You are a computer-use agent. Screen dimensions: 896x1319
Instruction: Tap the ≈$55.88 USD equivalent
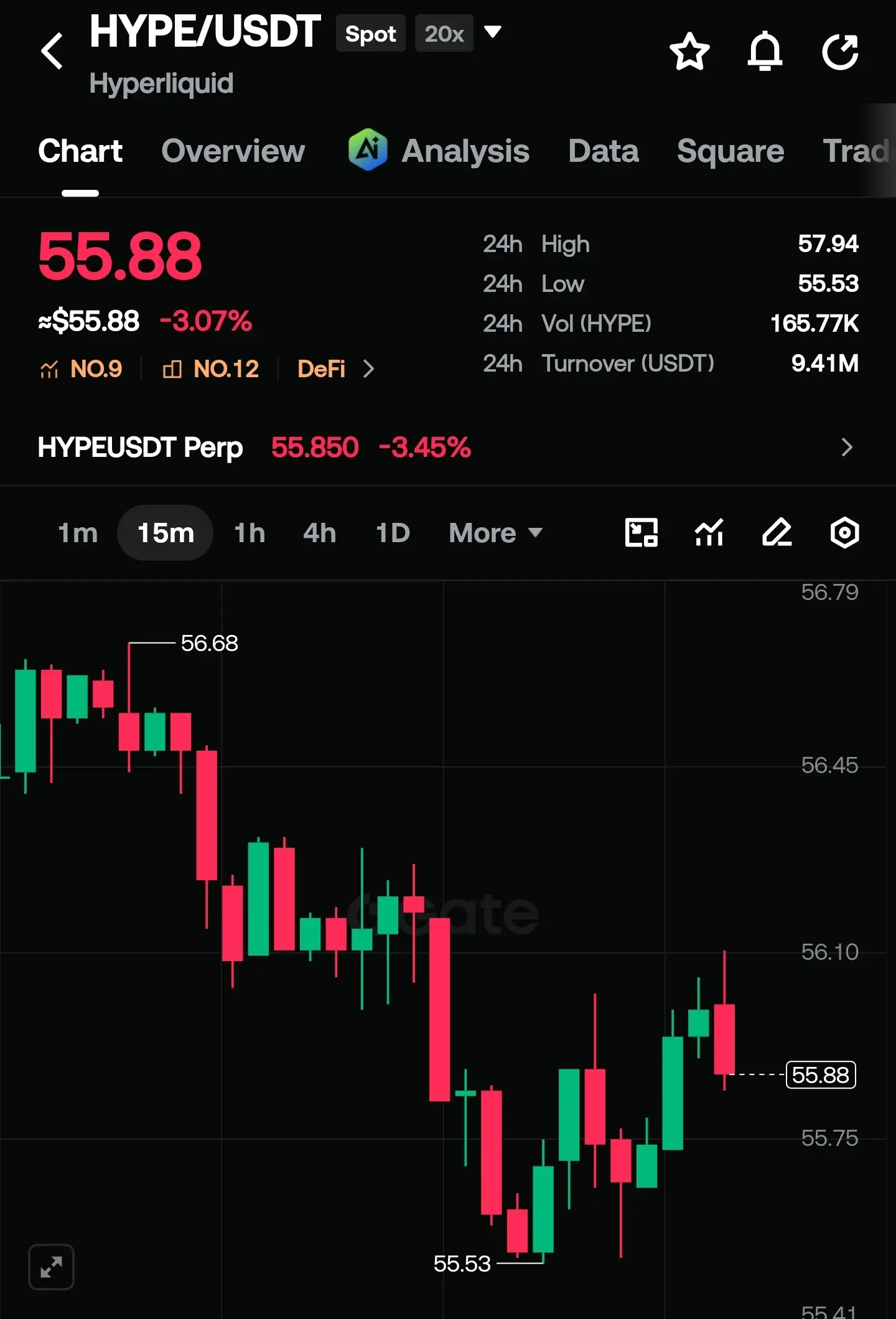coord(88,321)
